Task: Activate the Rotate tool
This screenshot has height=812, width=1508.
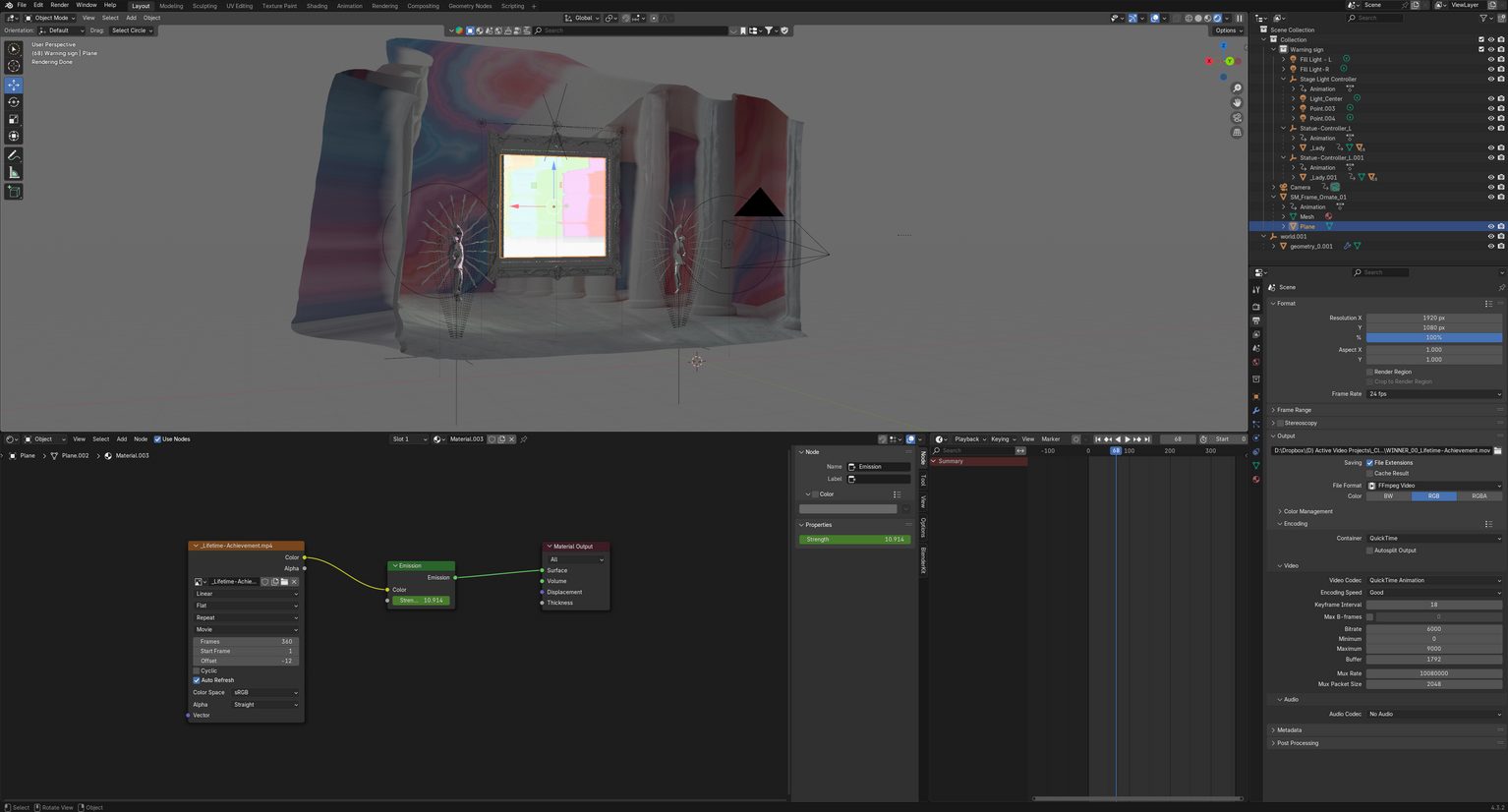Action: 14,102
